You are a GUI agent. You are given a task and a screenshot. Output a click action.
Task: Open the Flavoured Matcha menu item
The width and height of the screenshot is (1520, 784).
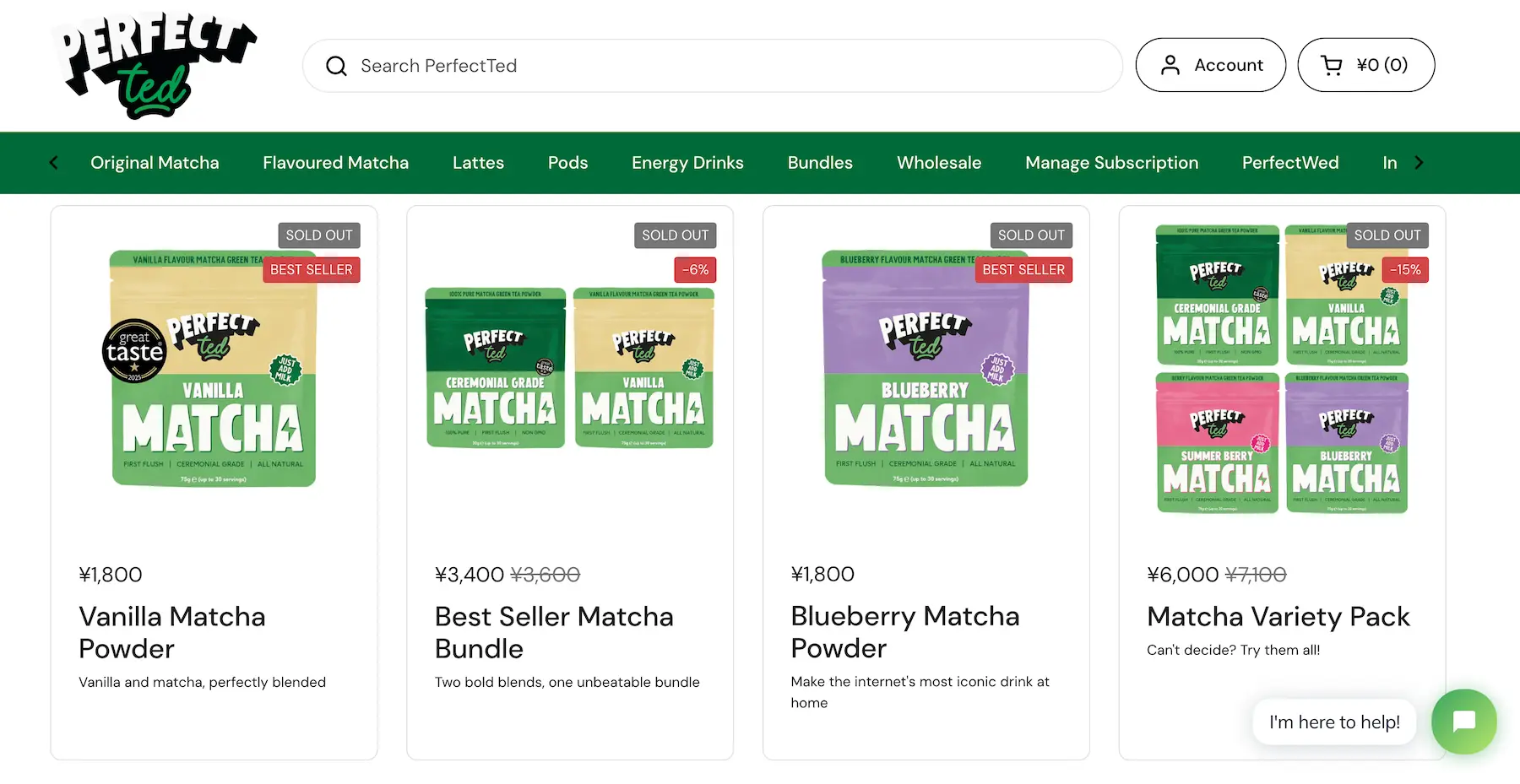[335, 163]
